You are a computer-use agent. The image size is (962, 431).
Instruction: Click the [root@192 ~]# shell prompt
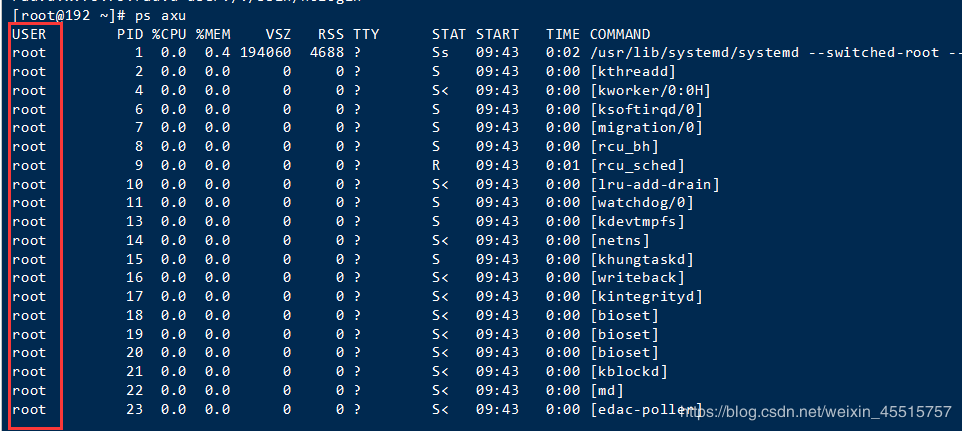pos(68,15)
